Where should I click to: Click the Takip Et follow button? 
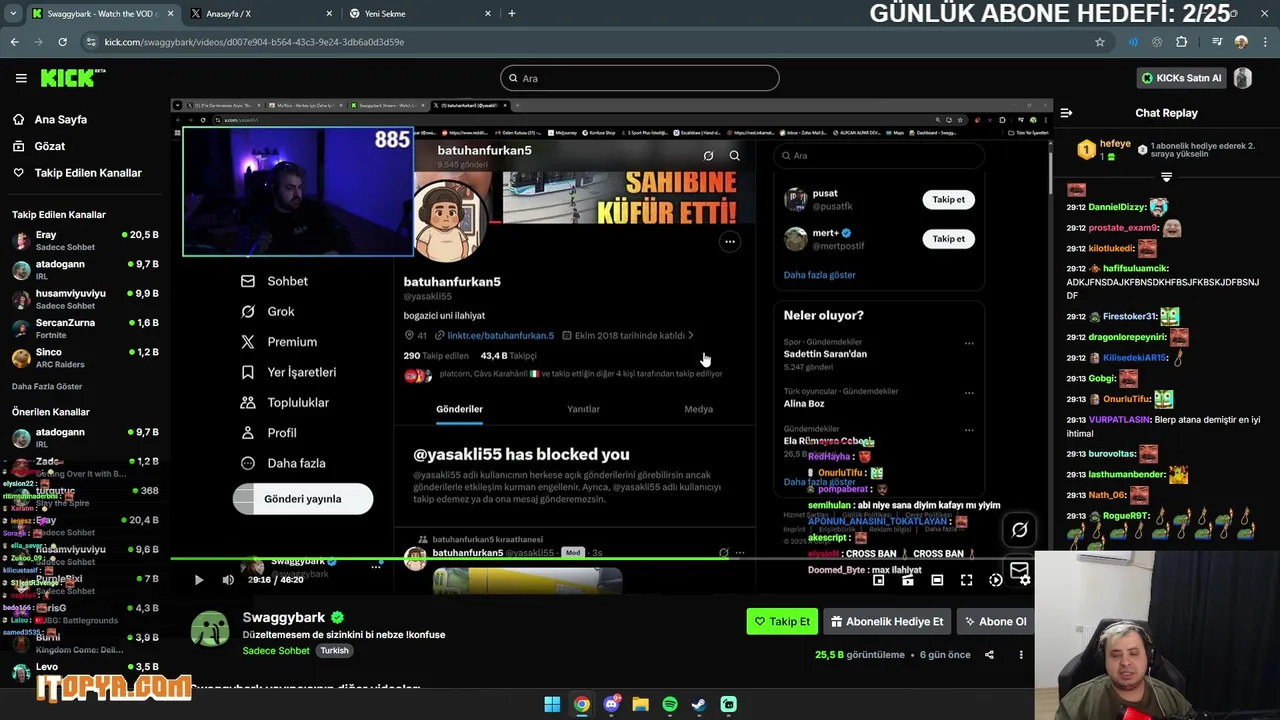(782, 621)
